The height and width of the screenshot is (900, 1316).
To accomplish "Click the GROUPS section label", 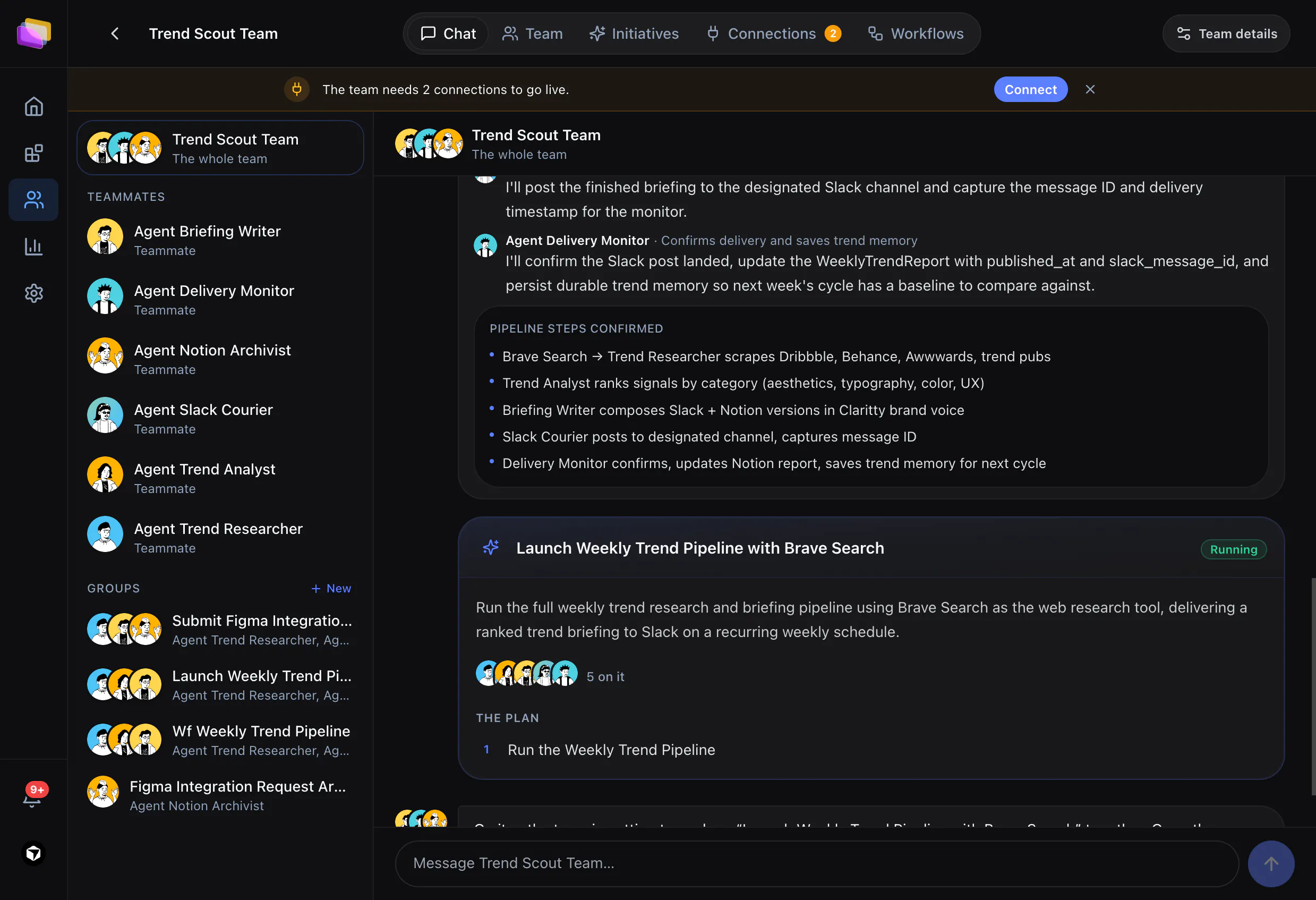I will click(x=113, y=588).
